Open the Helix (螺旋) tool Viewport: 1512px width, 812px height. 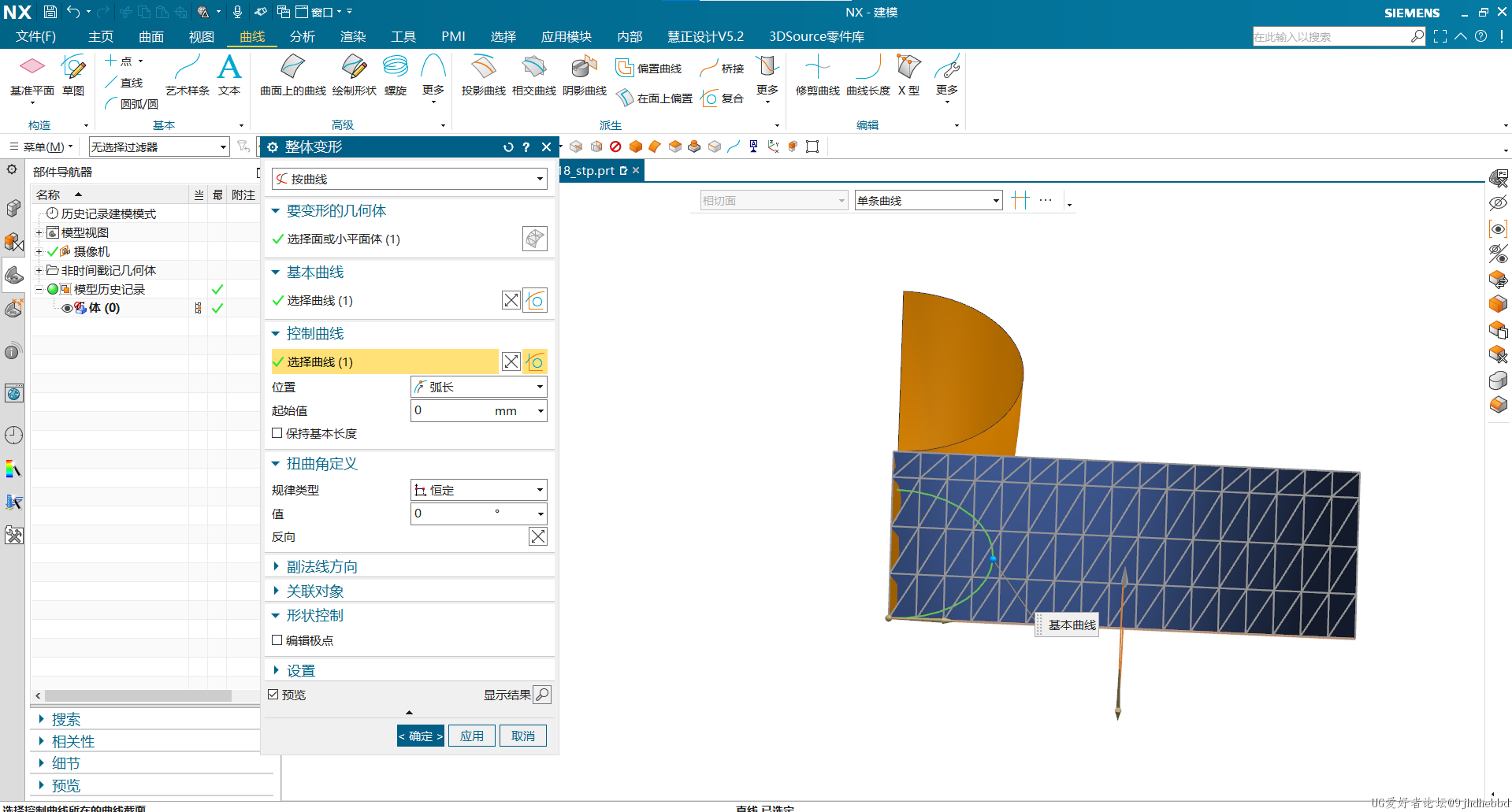396,76
